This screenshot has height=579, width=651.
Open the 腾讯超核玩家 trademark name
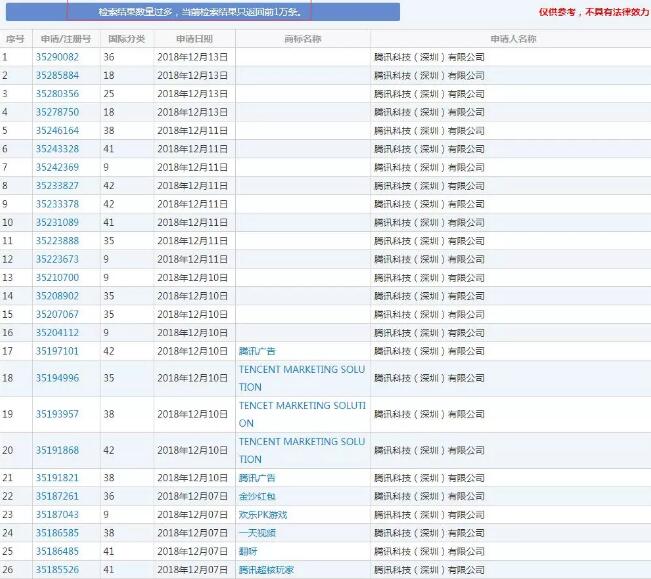pyautogui.click(x=266, y=569)
